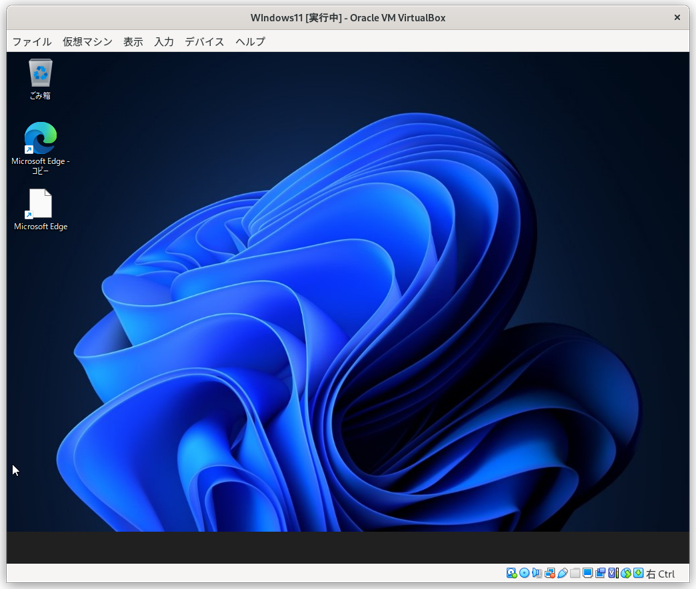Close the VirtualBox VM window
Viewport: 696px width, 589px height.
click(x=677, y=17)
